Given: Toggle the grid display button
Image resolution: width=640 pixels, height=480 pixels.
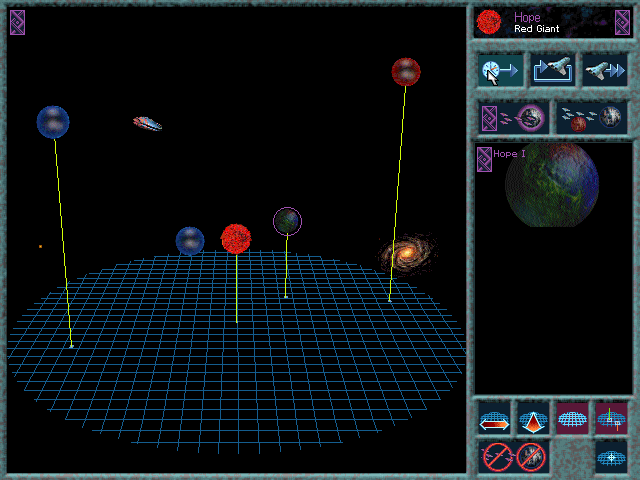Looking at the screenshot, I should pos(572,418).
